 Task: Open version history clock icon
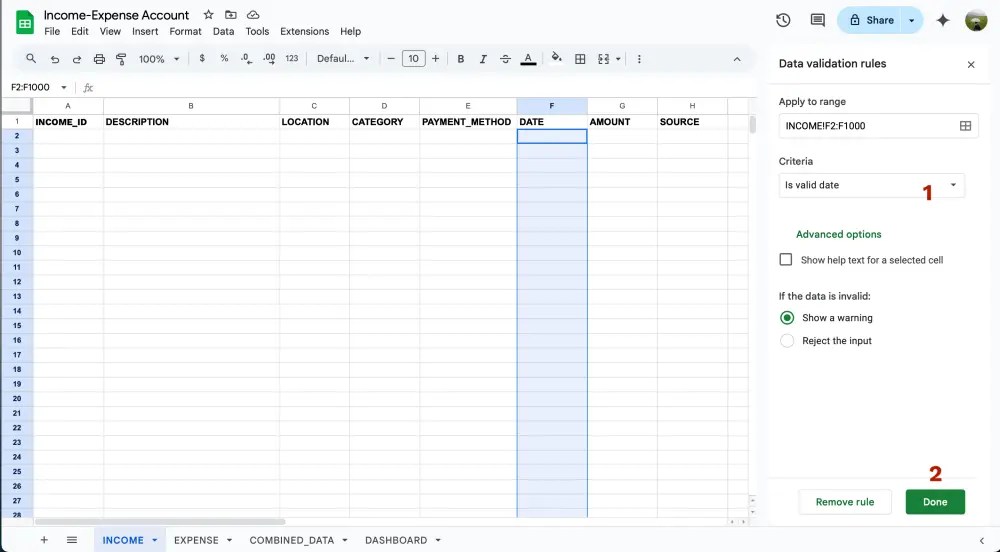783,20
